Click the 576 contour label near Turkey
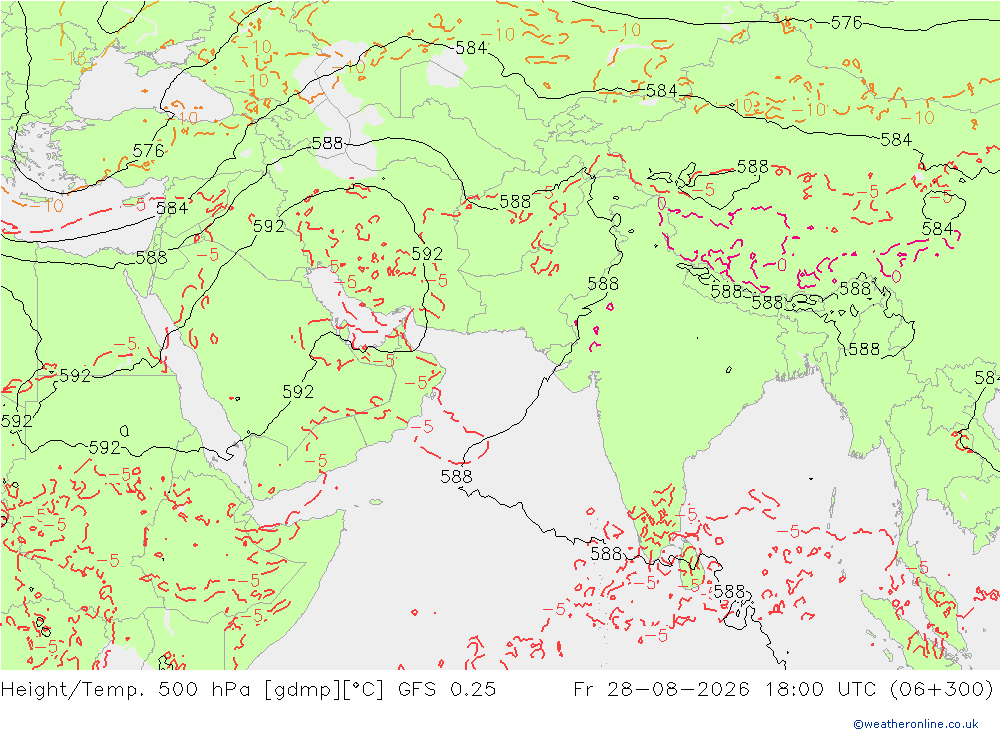Screen dimensions: 1000x733 (x=149, y=151)
